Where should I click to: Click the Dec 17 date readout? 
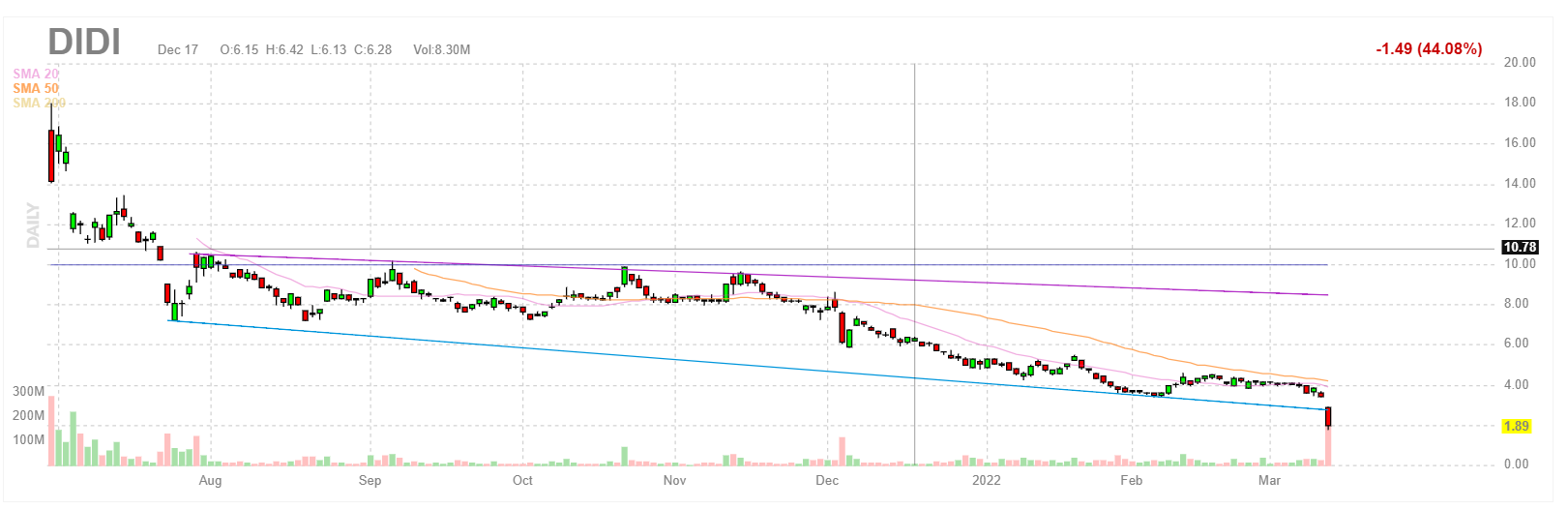[x=178, y=49]
